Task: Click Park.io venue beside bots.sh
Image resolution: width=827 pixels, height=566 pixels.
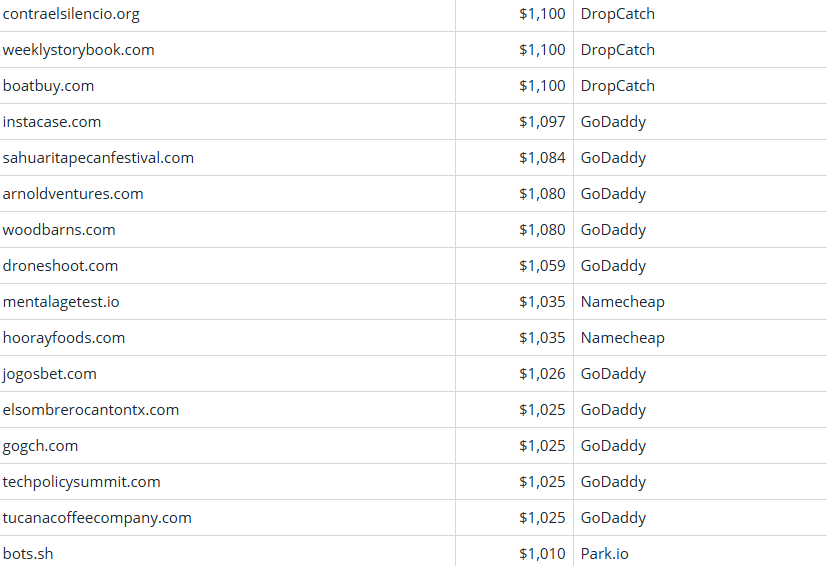Action: point(605,554)
